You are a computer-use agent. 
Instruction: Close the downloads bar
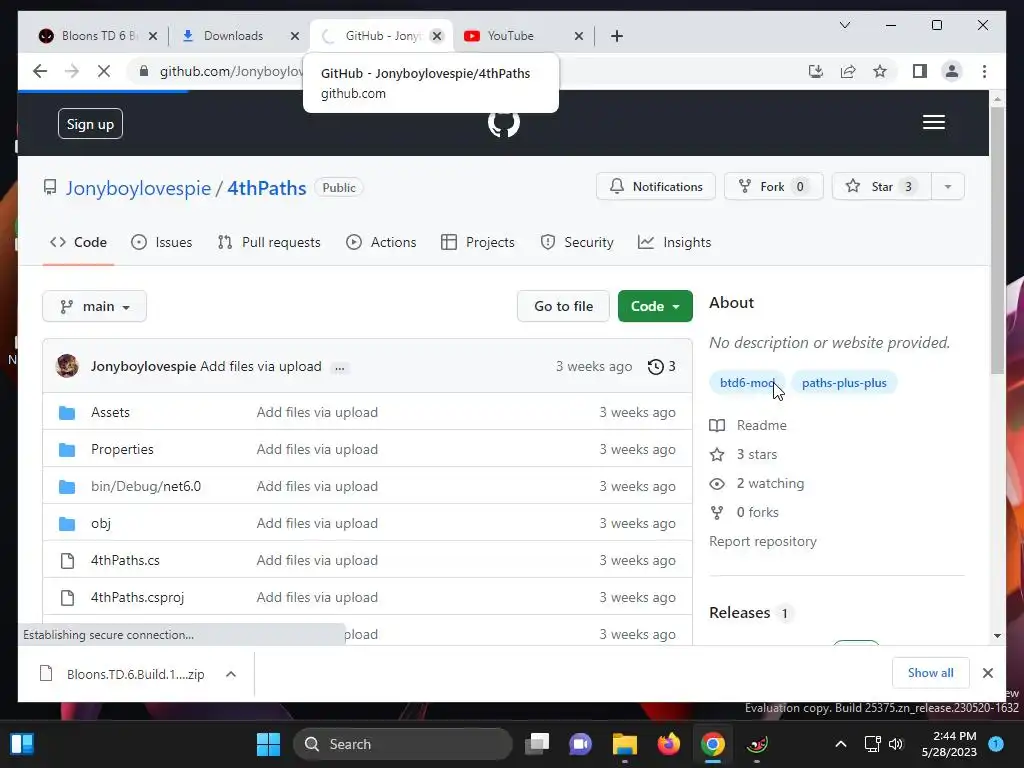point(987,673)
